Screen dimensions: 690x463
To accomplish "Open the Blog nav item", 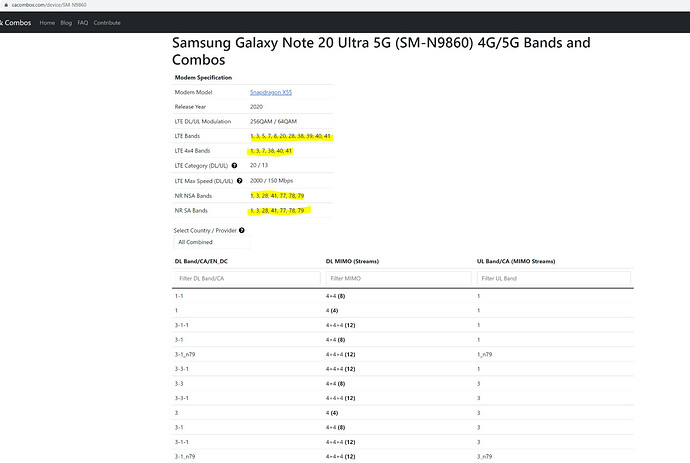I will pos(66,22).
